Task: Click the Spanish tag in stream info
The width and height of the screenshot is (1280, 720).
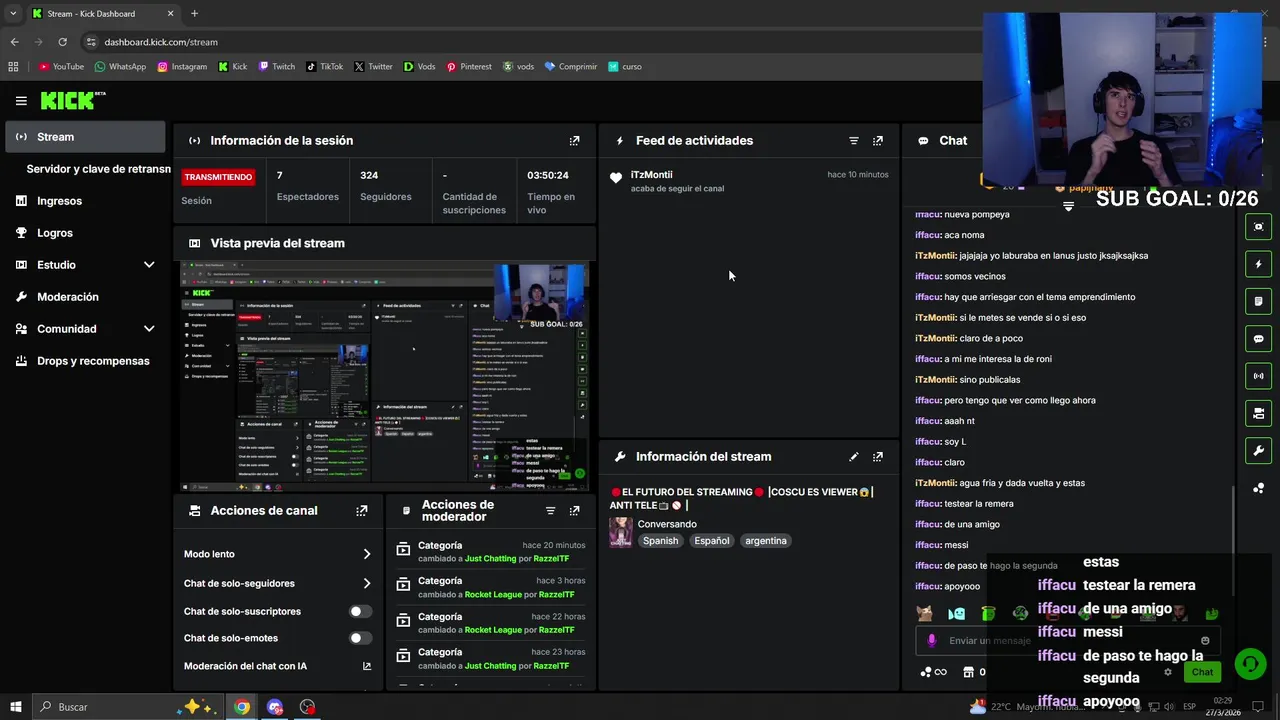Action: click(660, 541)
